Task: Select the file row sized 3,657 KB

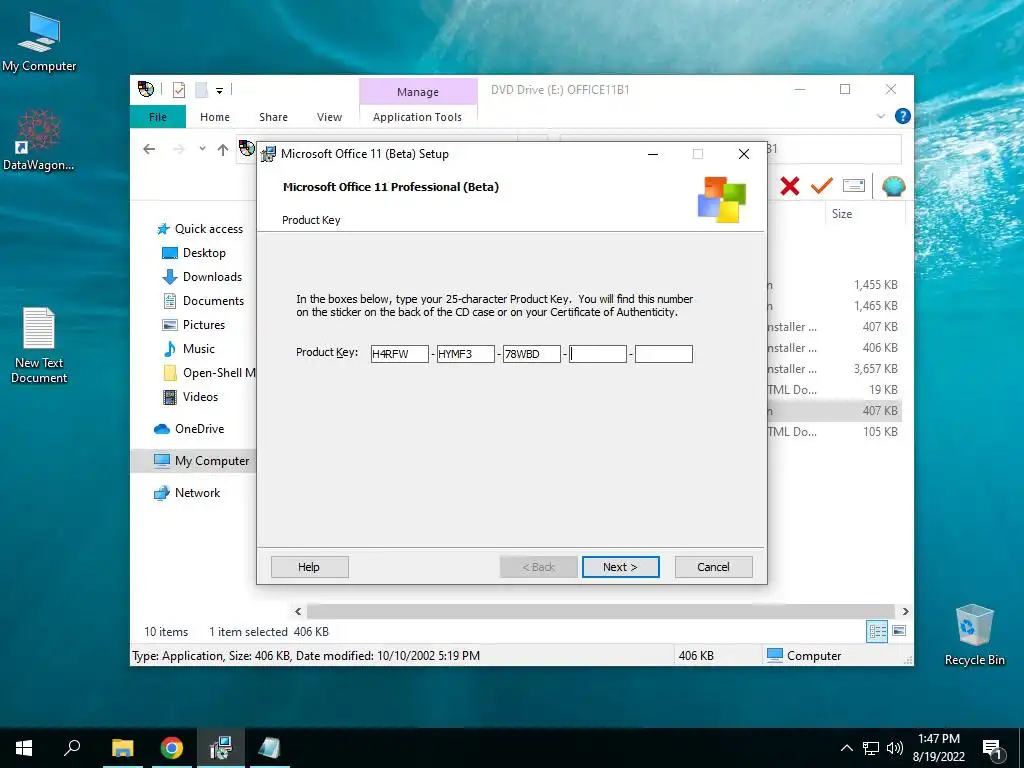Action: [833, 369]
